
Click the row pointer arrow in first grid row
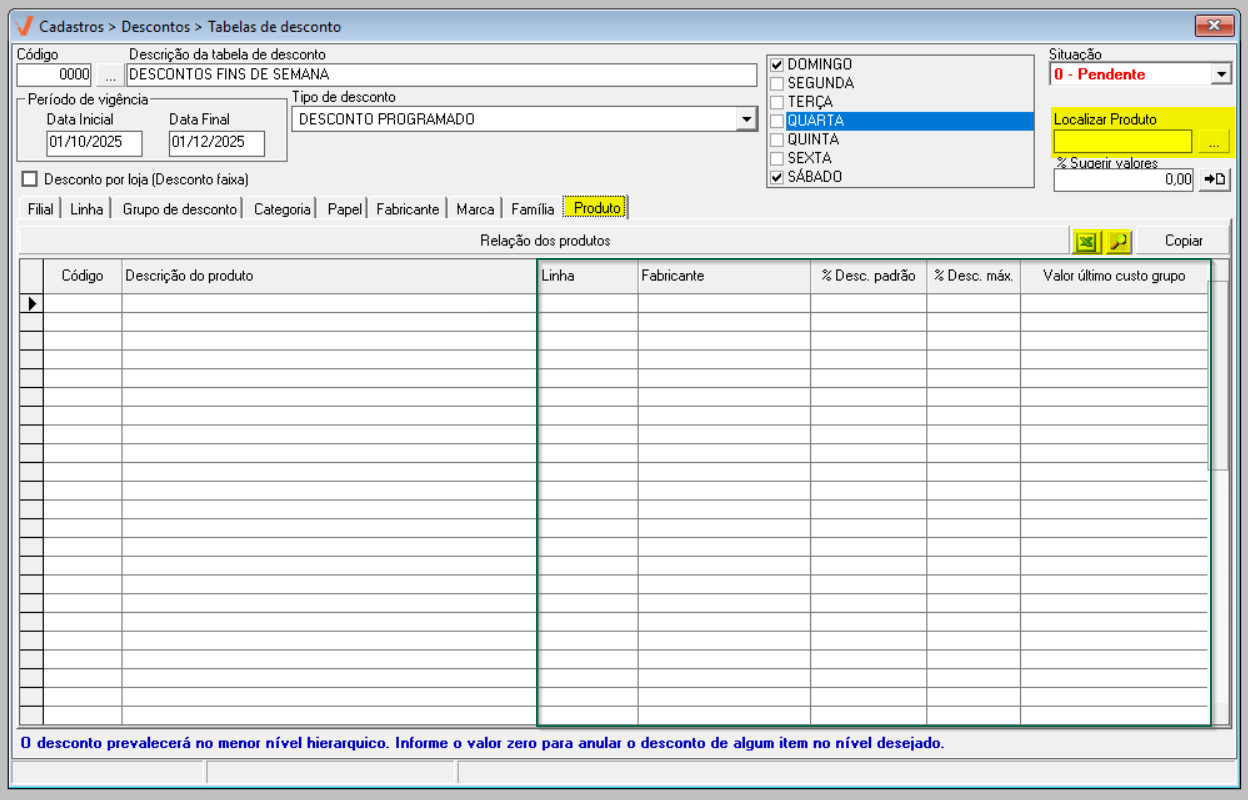31,303
